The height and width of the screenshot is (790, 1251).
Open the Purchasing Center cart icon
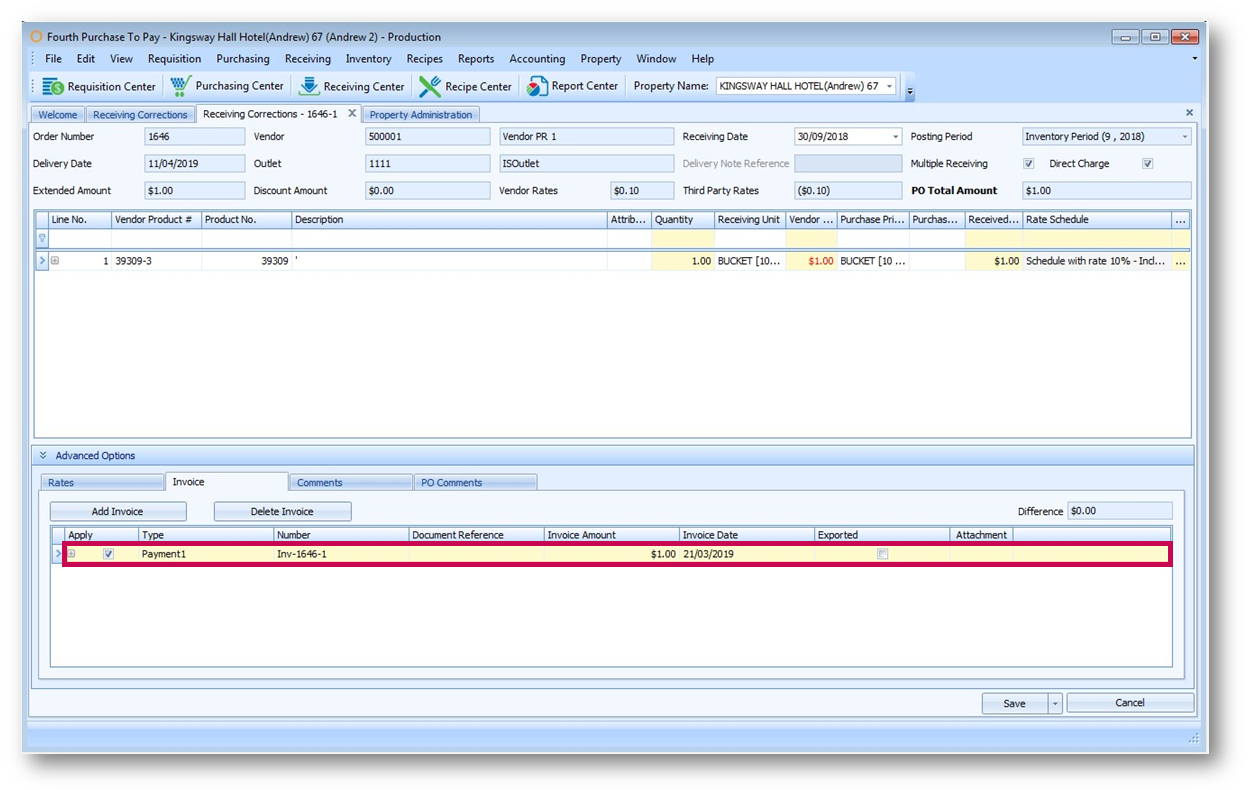click(181, 86)
